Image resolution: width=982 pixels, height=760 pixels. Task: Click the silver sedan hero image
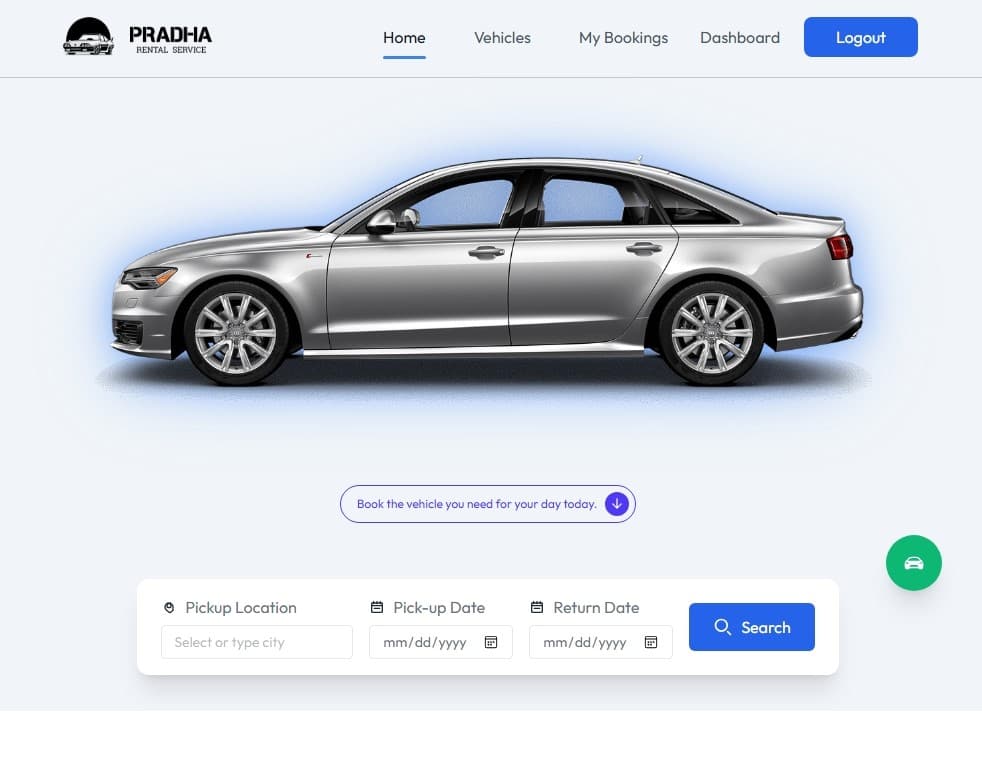(487, 270)
